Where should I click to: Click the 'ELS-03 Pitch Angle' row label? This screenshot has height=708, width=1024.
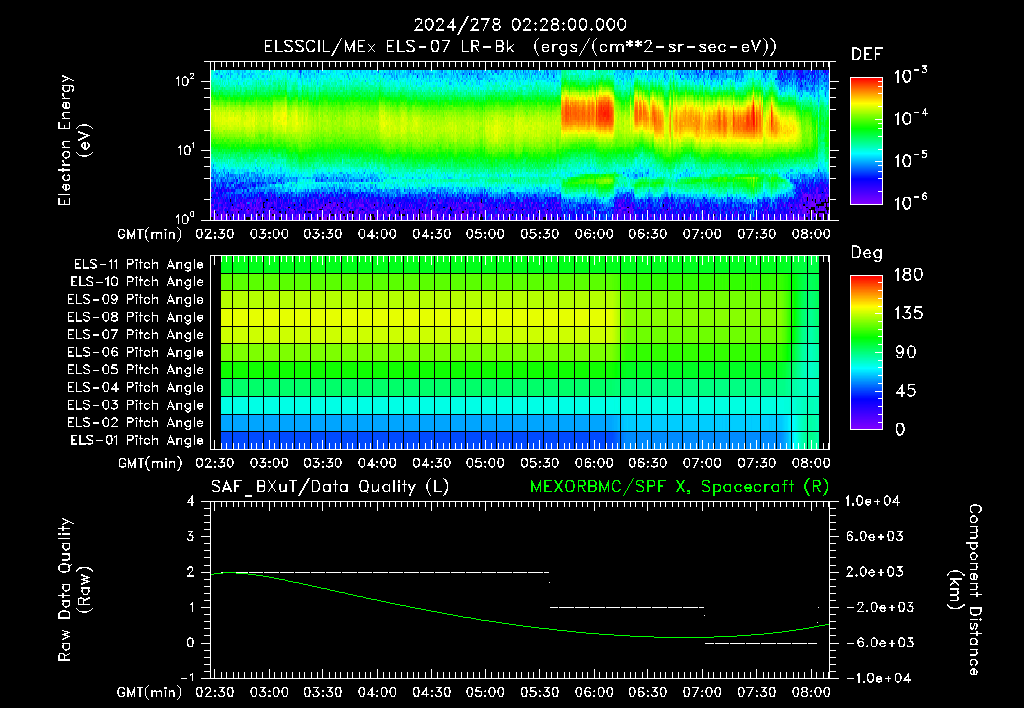[136, 405]
